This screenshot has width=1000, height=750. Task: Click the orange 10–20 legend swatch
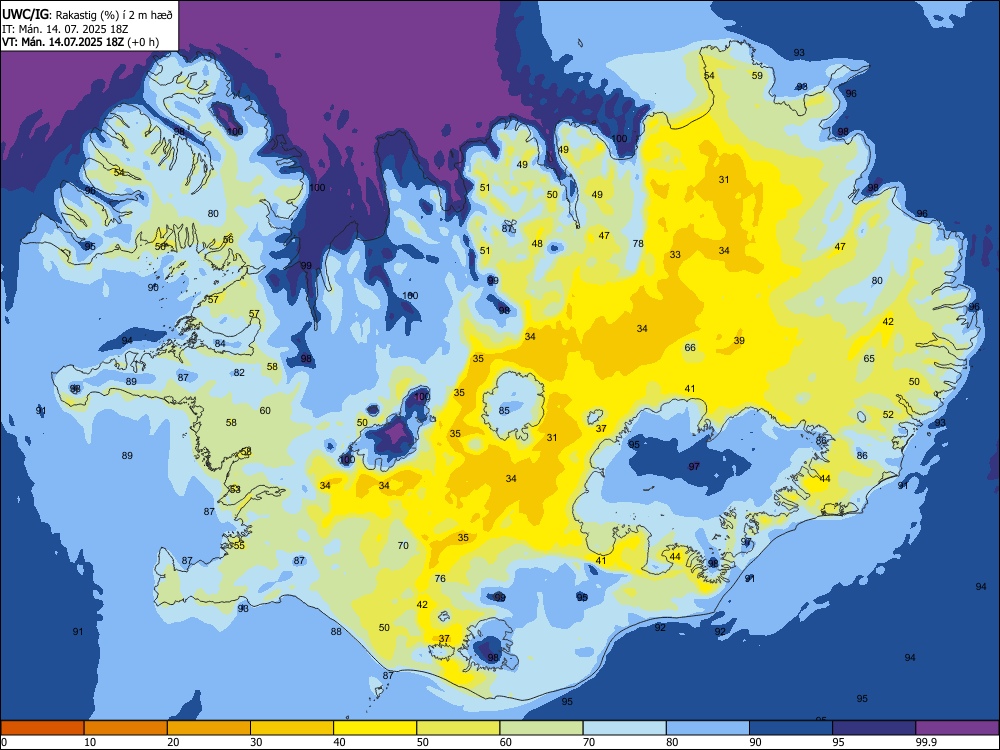click(126, 728)
